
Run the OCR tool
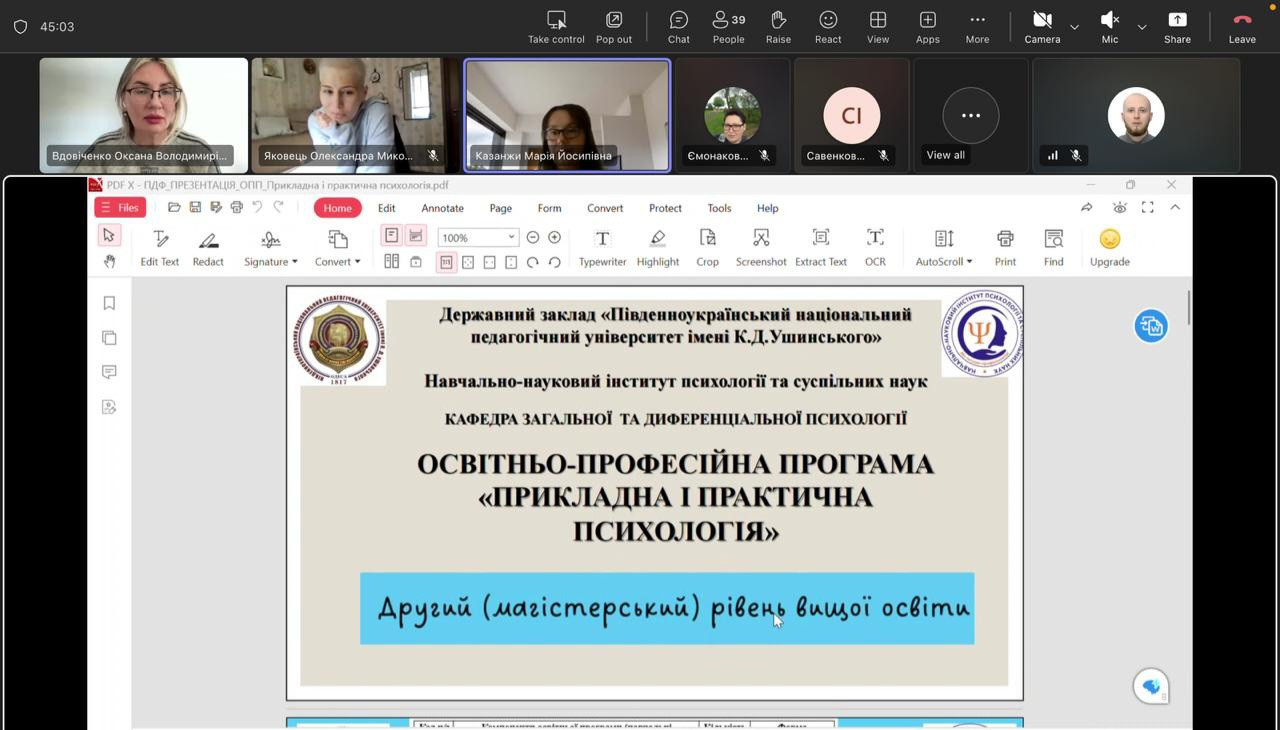point(875,248)
